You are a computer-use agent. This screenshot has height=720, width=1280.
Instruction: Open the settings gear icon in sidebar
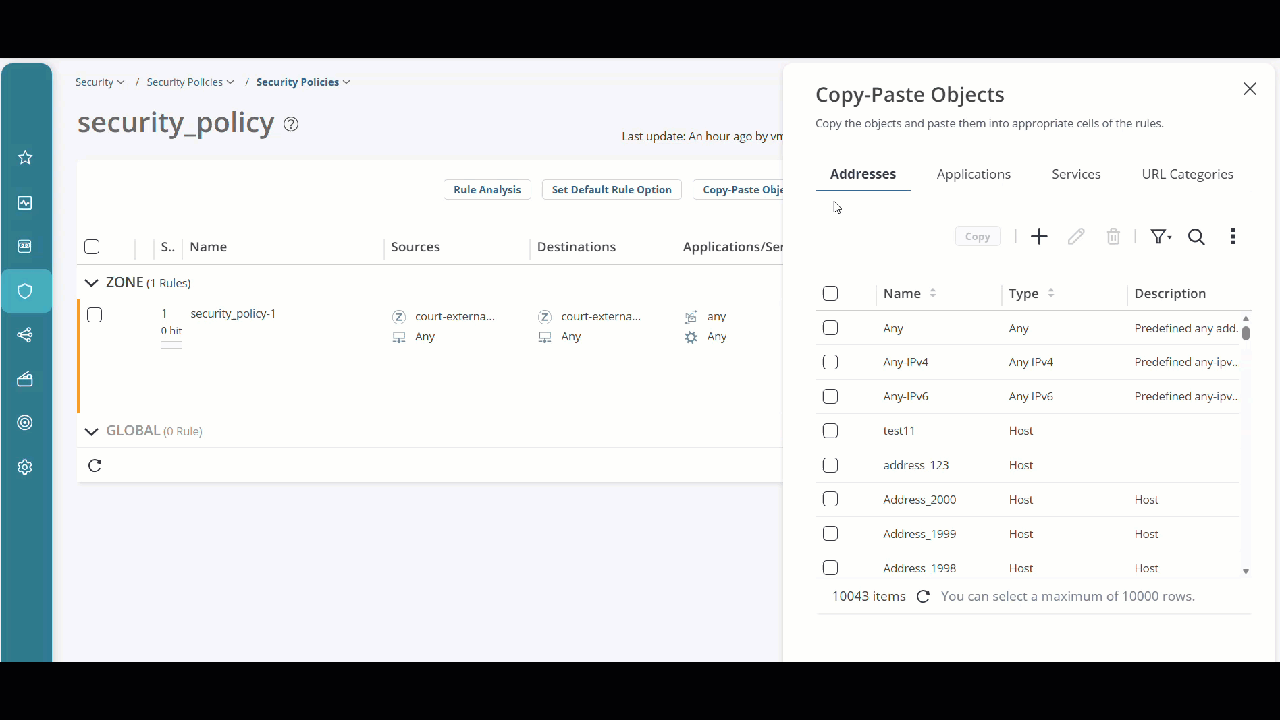pyautogui.click(x=25, y=467)
